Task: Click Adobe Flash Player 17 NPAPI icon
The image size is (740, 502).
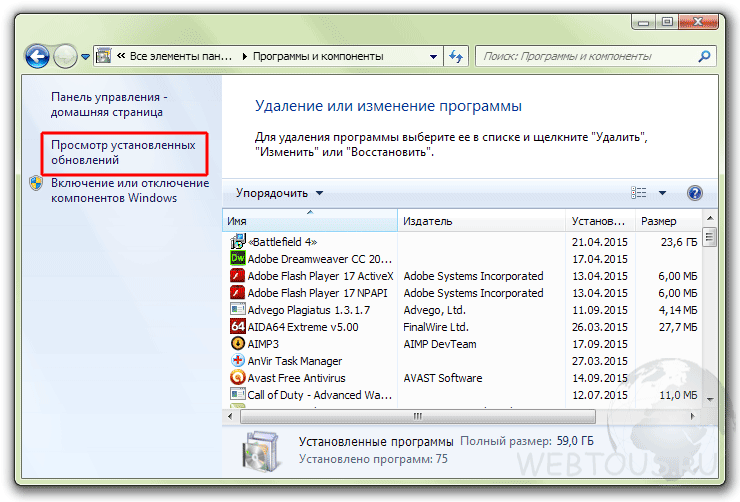Action: tap(237, 292)
